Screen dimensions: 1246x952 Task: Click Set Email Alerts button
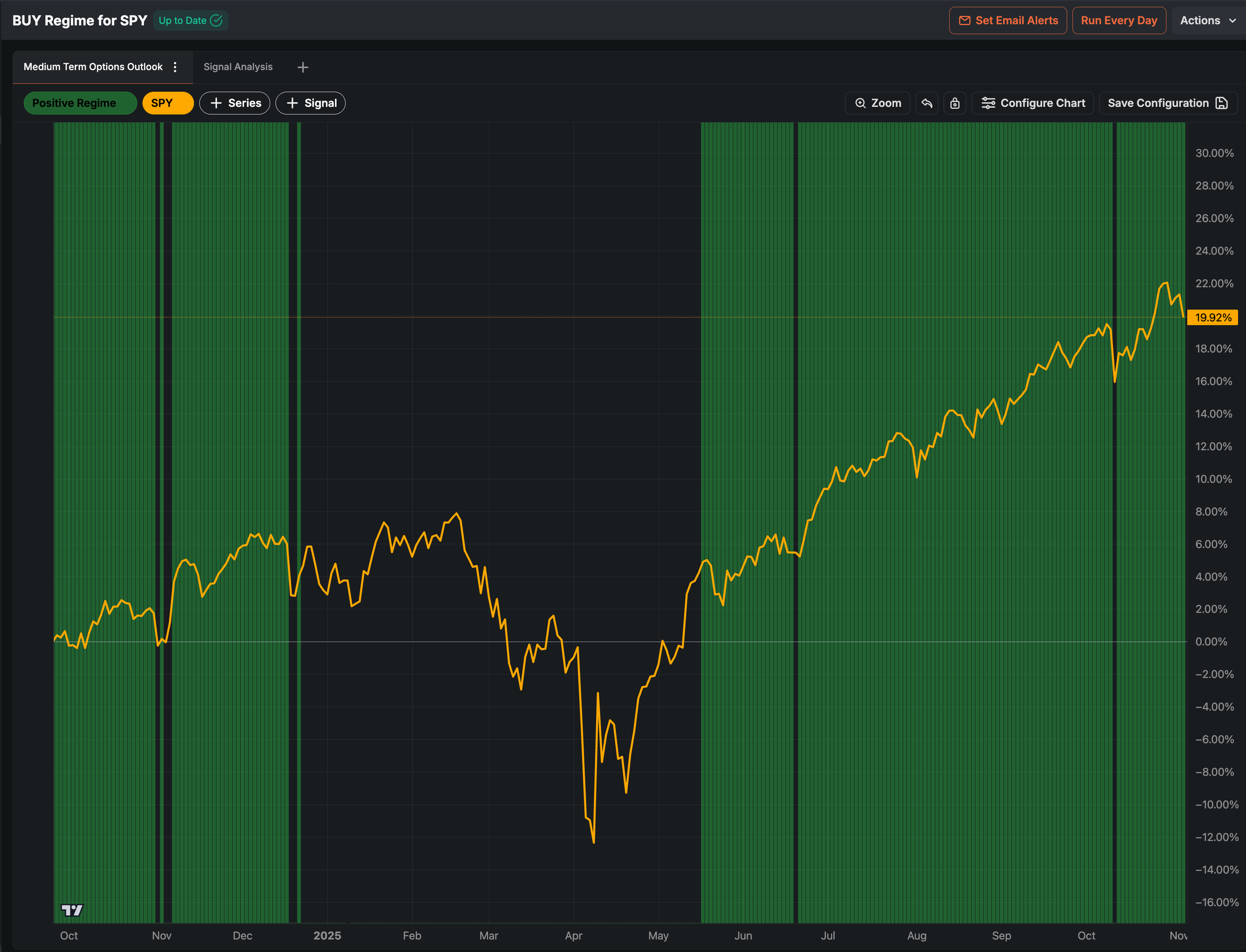pyautogui.click(x=1007, y=20)
